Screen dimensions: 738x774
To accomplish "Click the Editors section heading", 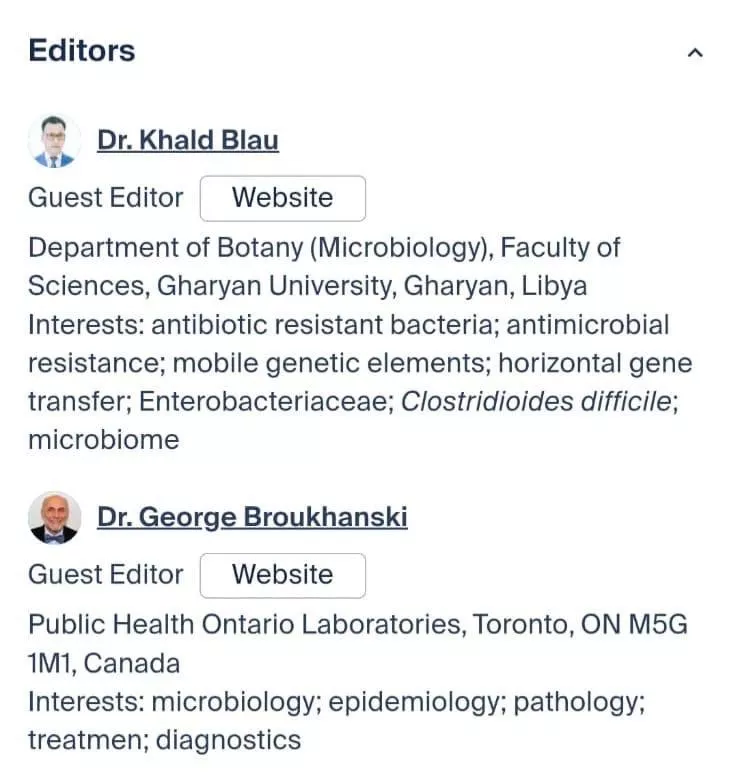I will 82,50.
